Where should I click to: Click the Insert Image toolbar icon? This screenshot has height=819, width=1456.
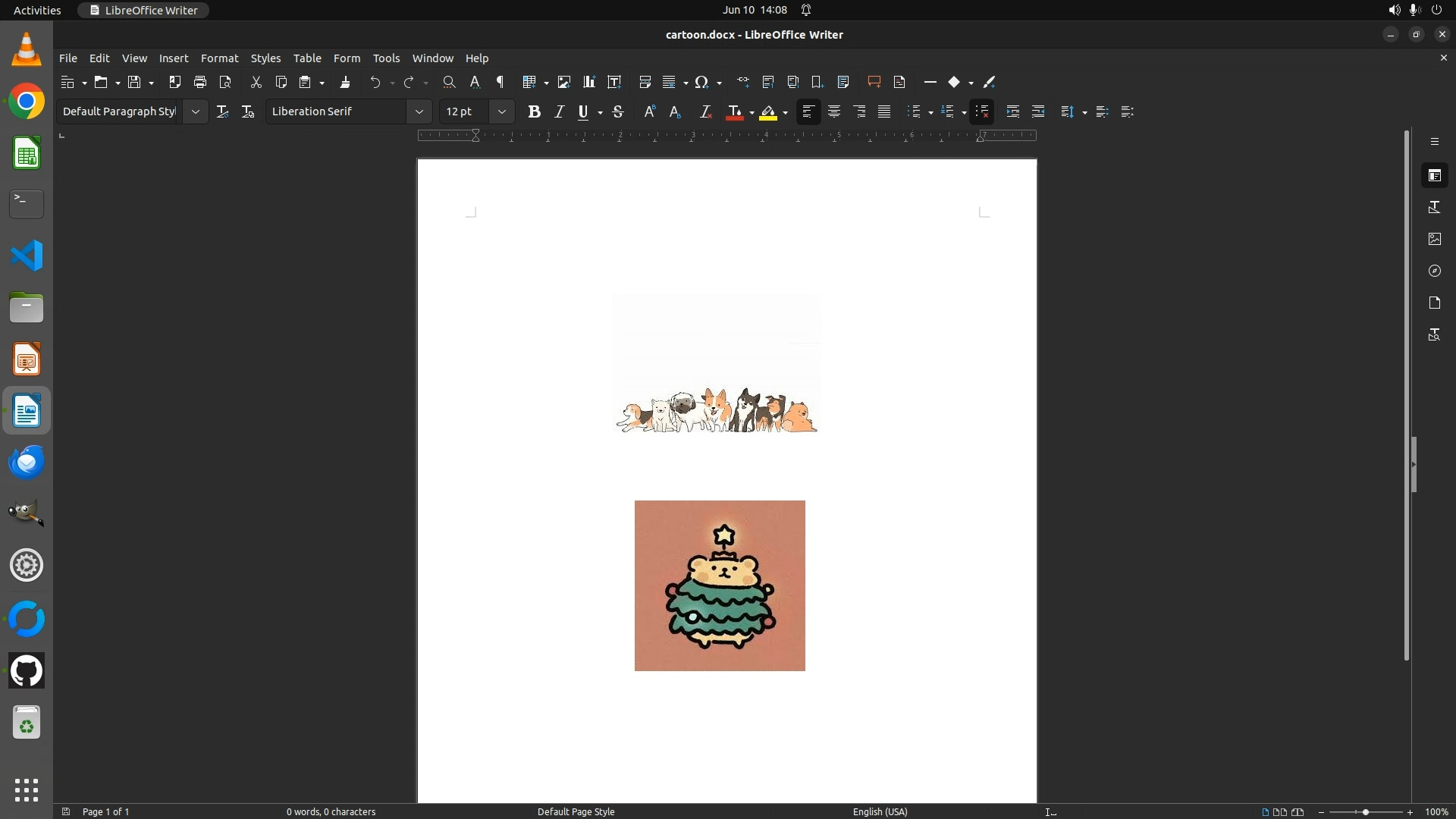pyautogui.click(x=563, y=82)
